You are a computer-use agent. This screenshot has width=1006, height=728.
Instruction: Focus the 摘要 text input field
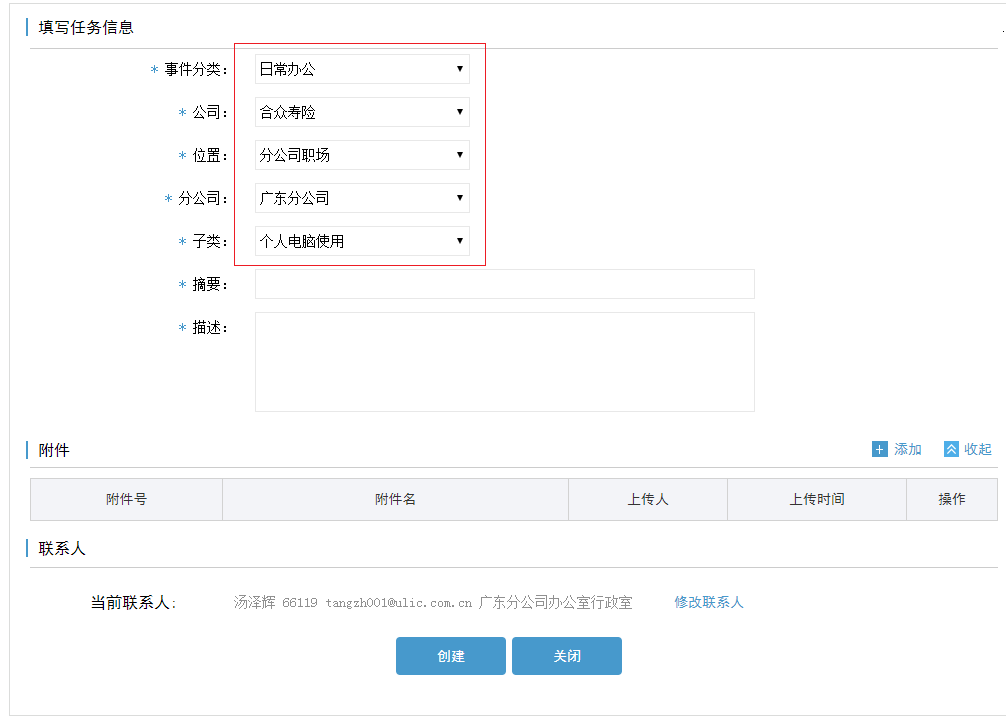504,284
